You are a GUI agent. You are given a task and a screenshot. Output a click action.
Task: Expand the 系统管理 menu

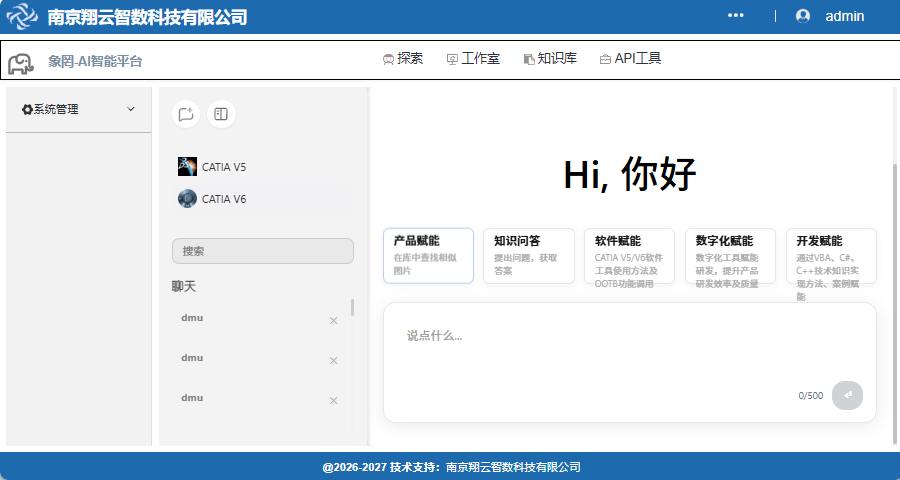[79, 109]
